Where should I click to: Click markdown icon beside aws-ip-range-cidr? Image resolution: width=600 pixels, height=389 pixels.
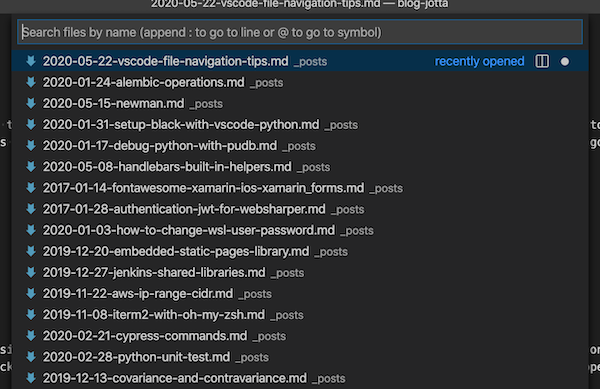click(x=31, y=293)
